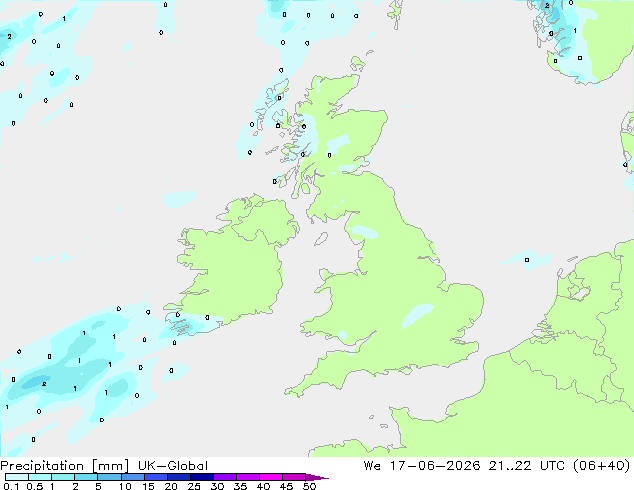Click the "35" legend scale number
The width and height of the screenshot is (634, 490).
[x=240, y=486]
